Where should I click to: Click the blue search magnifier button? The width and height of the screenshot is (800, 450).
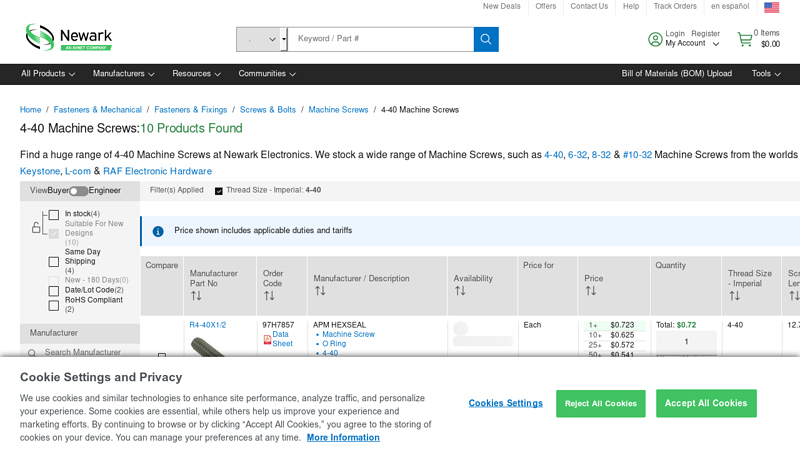[486, 39]
